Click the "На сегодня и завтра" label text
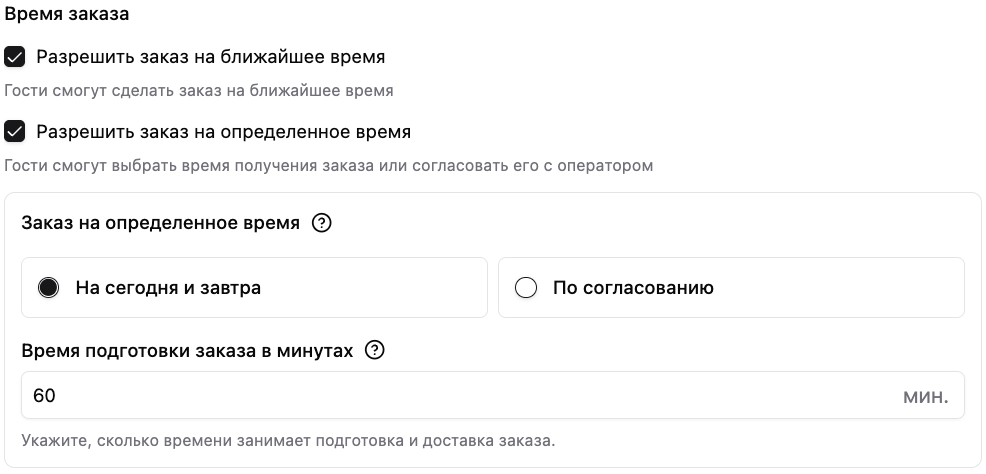Image resolution: width=986 pixels, height=474 pixels. (x=168, y=288)
